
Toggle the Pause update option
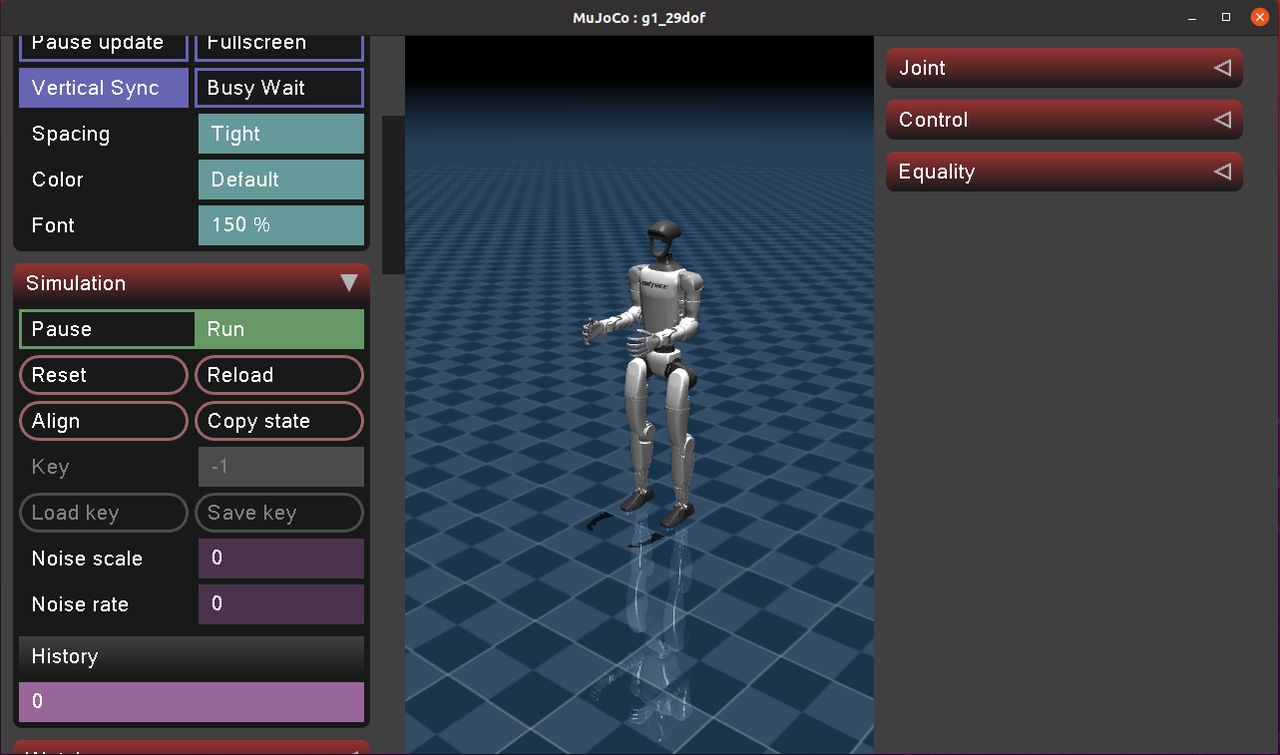104,46
